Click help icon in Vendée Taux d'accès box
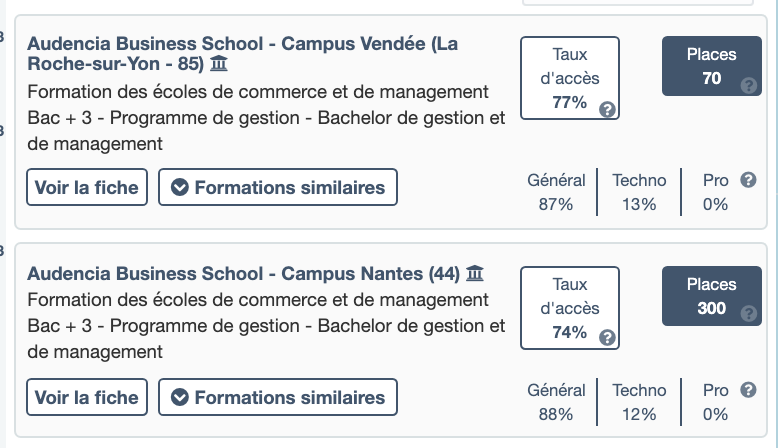The width and height of the screenshot is (778, 448). (606, 110)
